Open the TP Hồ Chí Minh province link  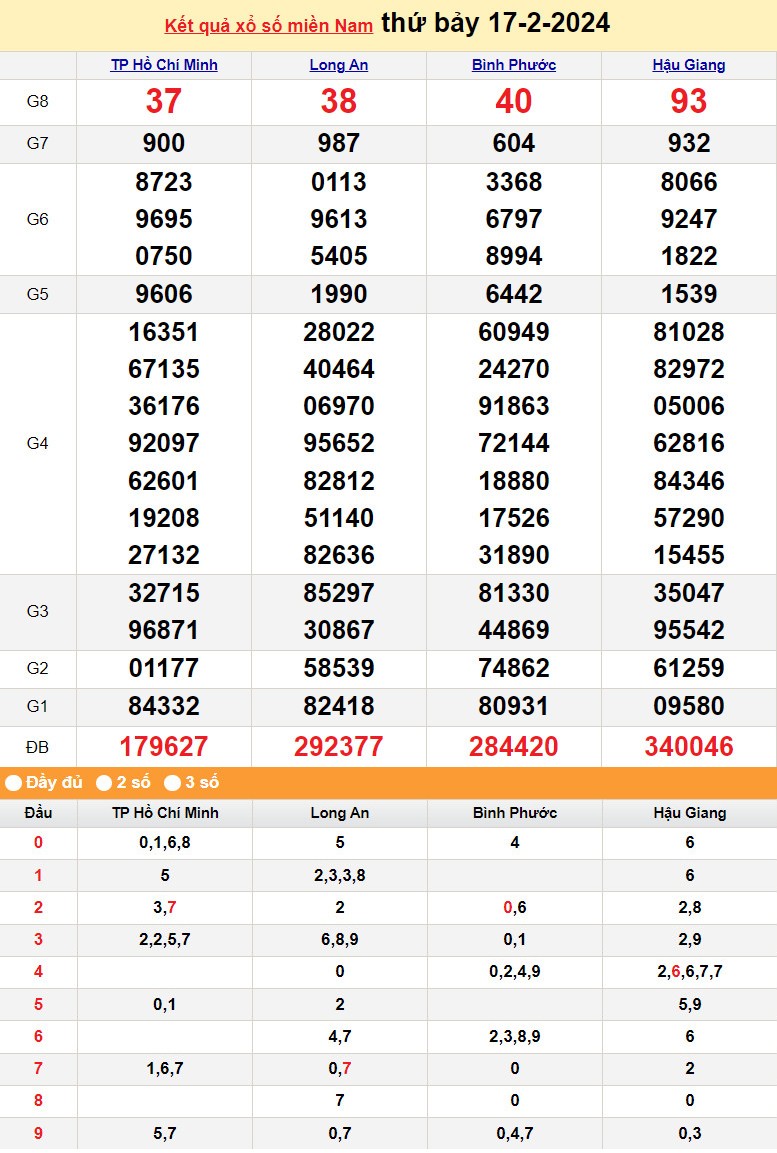164,65
